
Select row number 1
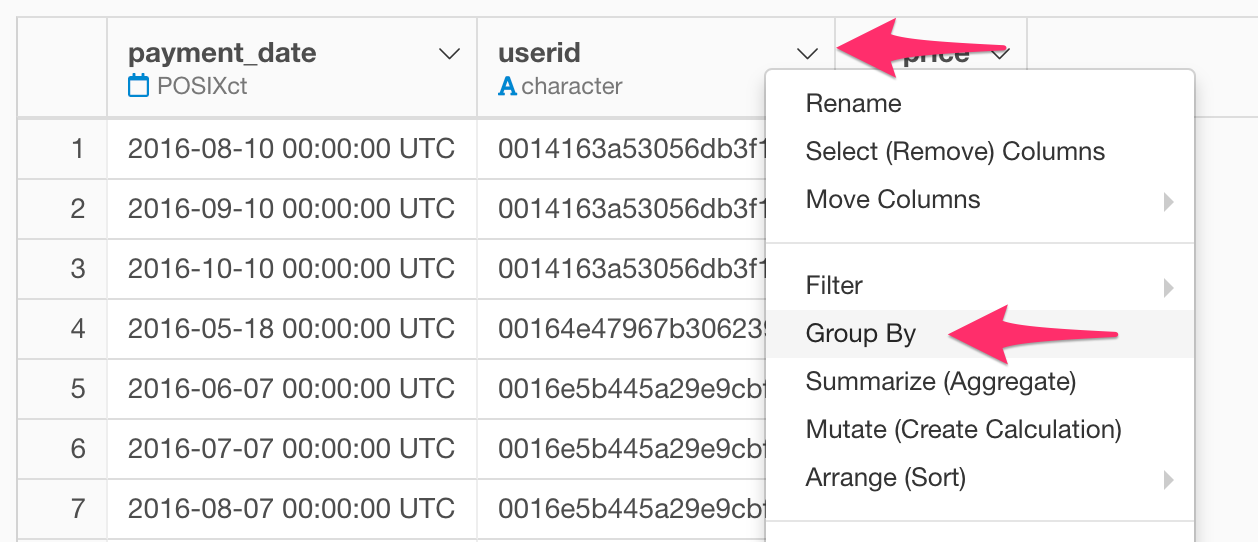pyautogui.click(x=77, y=149)
